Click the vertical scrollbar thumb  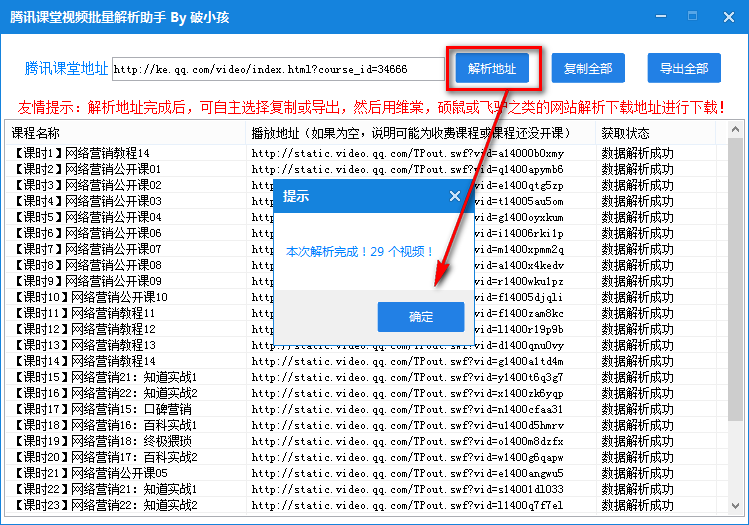(x=736, y=279)
